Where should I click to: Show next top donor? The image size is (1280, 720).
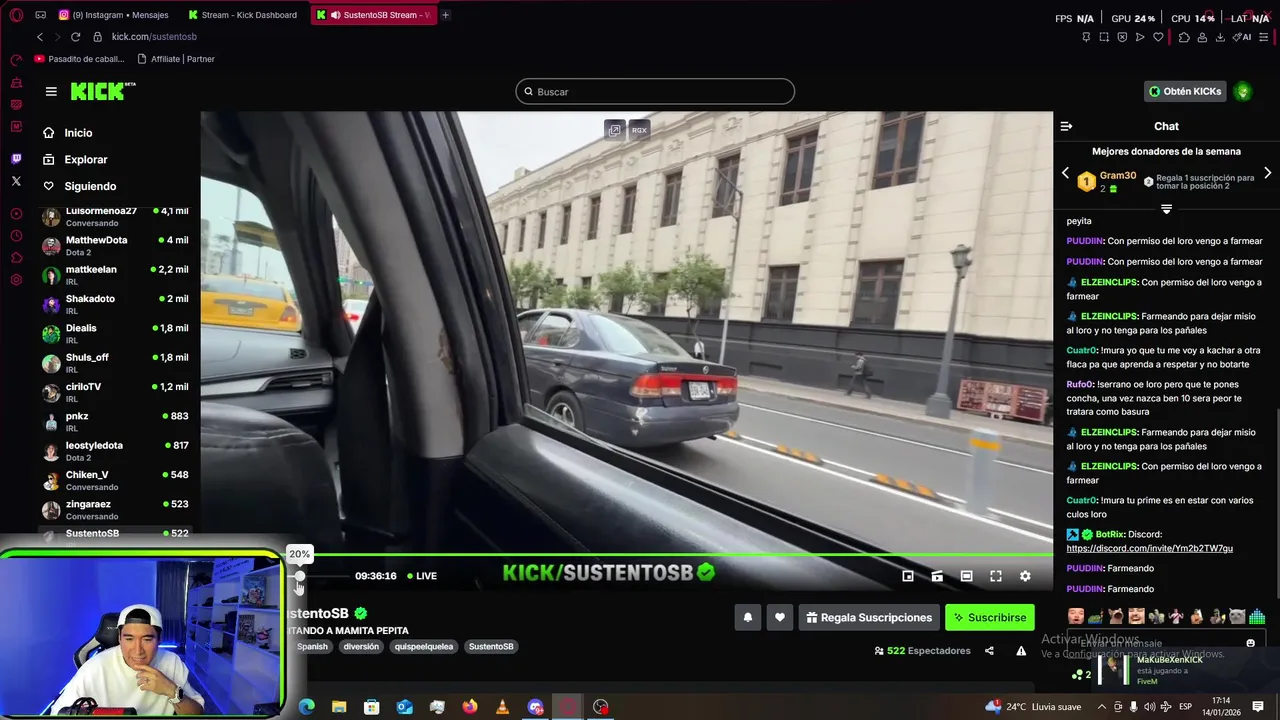click(1267, 173)
